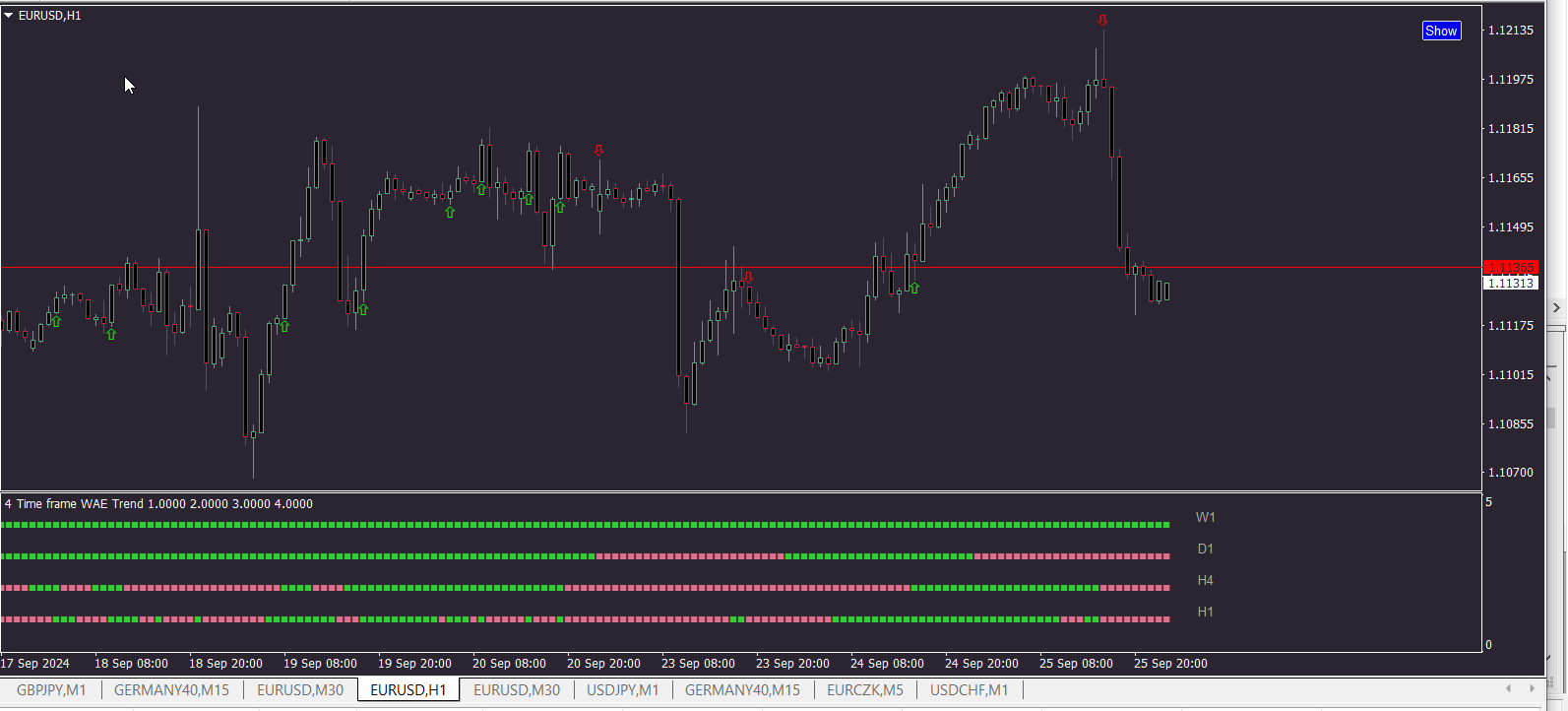The width and height of the screenshot is (1568, 711).
Task: Click the 1.11495 price scale value
Action: [x=1510, y=227]
